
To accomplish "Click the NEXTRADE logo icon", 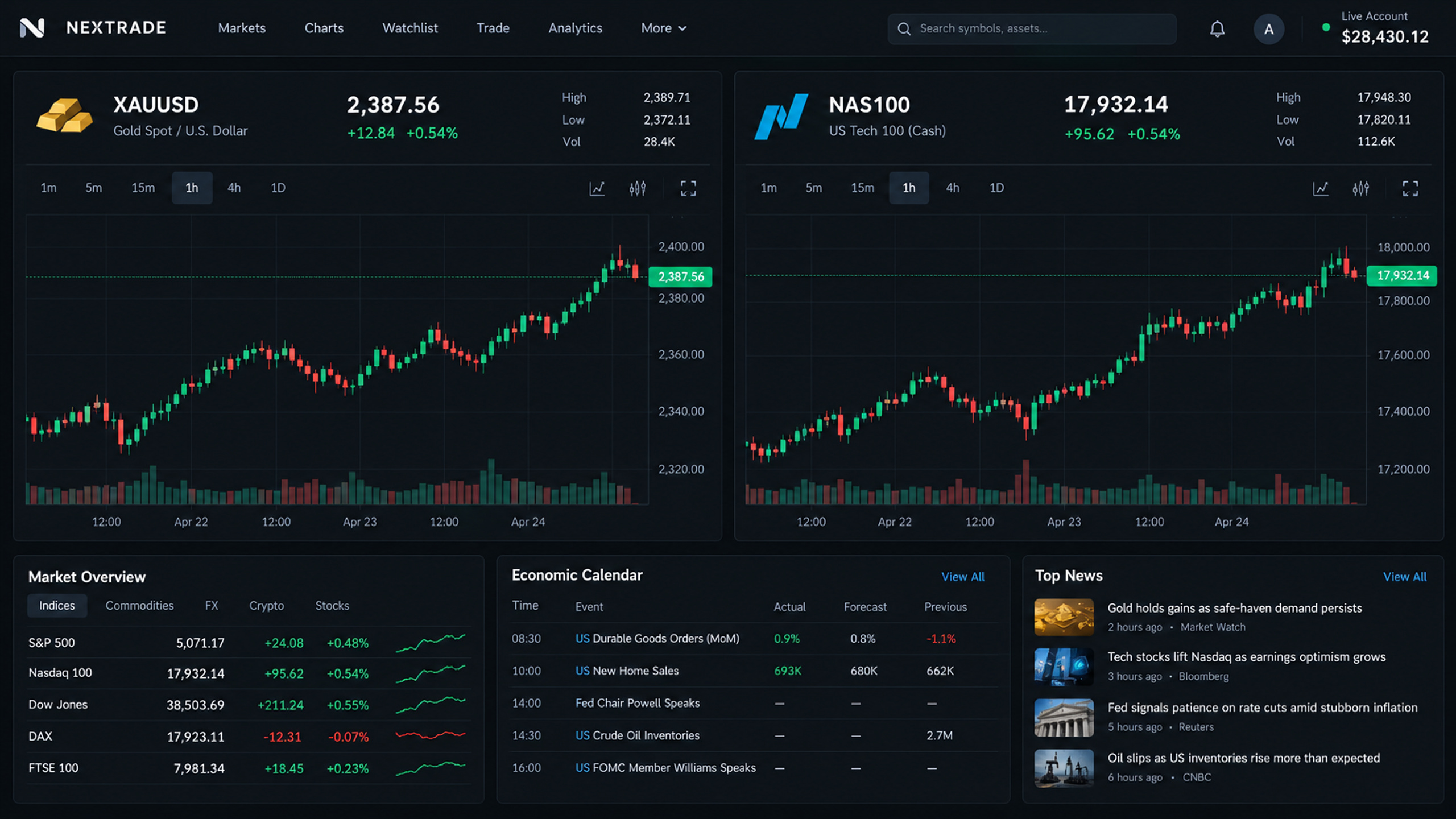I will pyautogui.click(x=32, y=28).
